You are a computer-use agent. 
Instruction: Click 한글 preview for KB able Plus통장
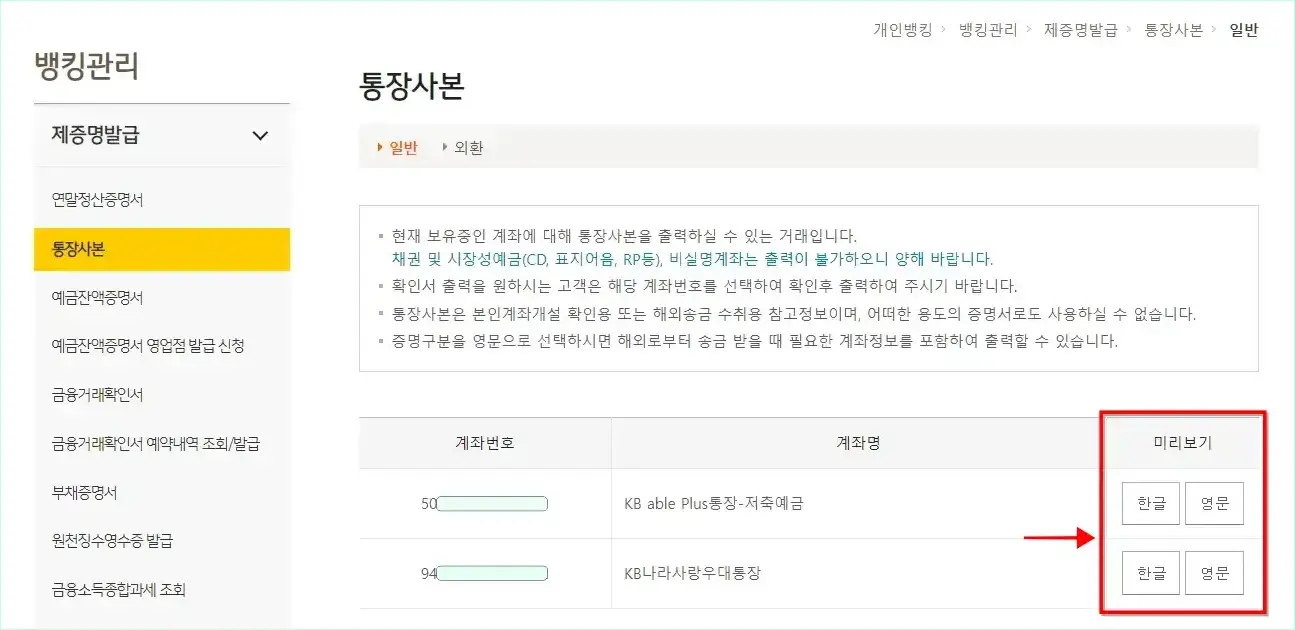1150,503
